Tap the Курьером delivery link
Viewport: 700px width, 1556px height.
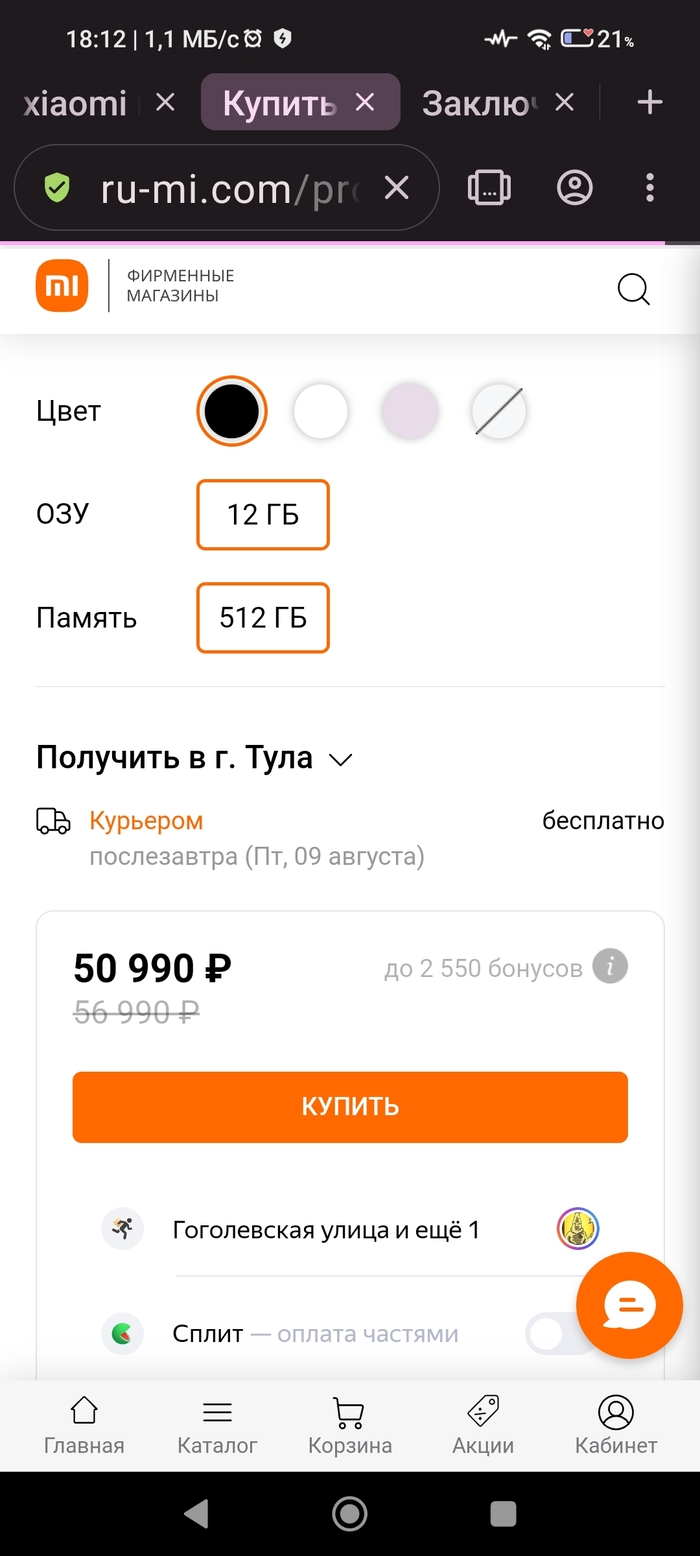[146, 821]
